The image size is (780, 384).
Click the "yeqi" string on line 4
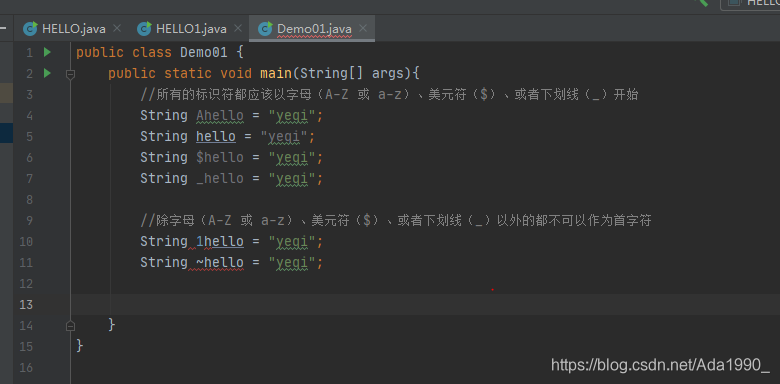(292, 115)
